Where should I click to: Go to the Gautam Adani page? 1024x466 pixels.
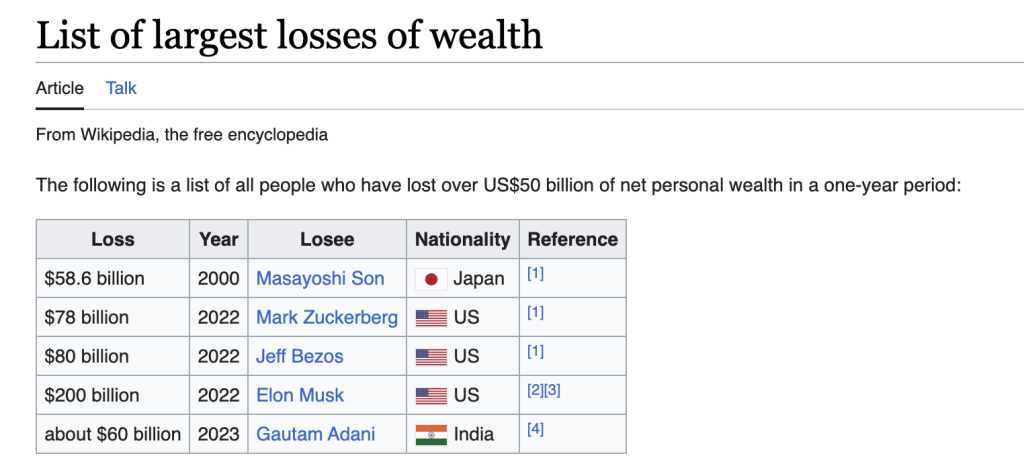(316, 435)
